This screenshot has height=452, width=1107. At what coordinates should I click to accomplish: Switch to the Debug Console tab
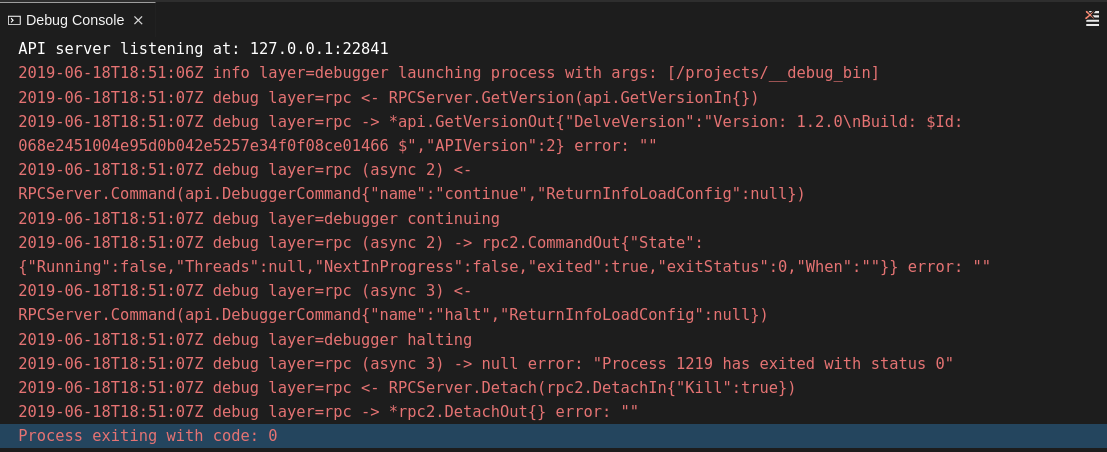(x=75, y=20)
